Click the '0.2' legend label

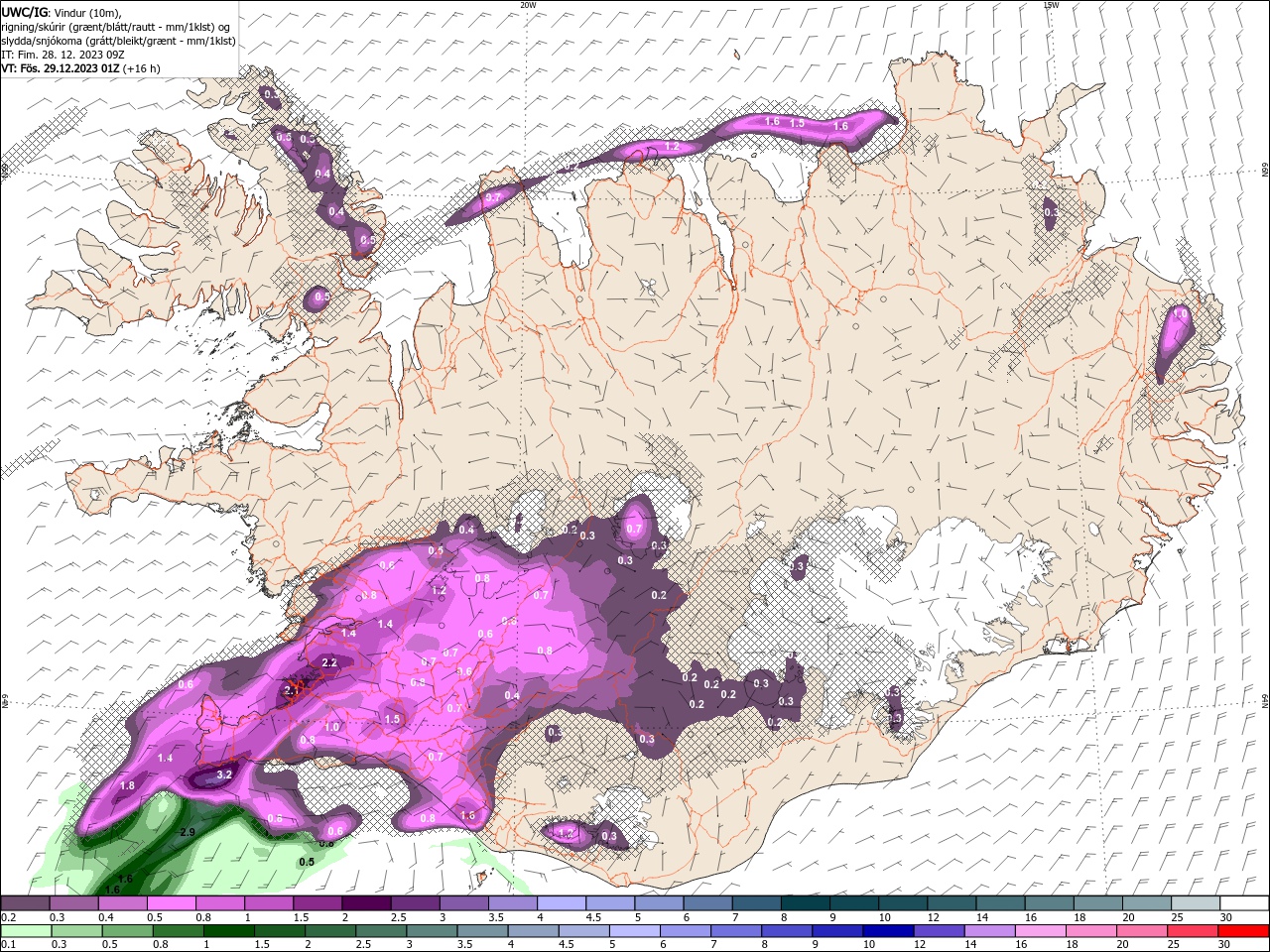tap(7, 917)
